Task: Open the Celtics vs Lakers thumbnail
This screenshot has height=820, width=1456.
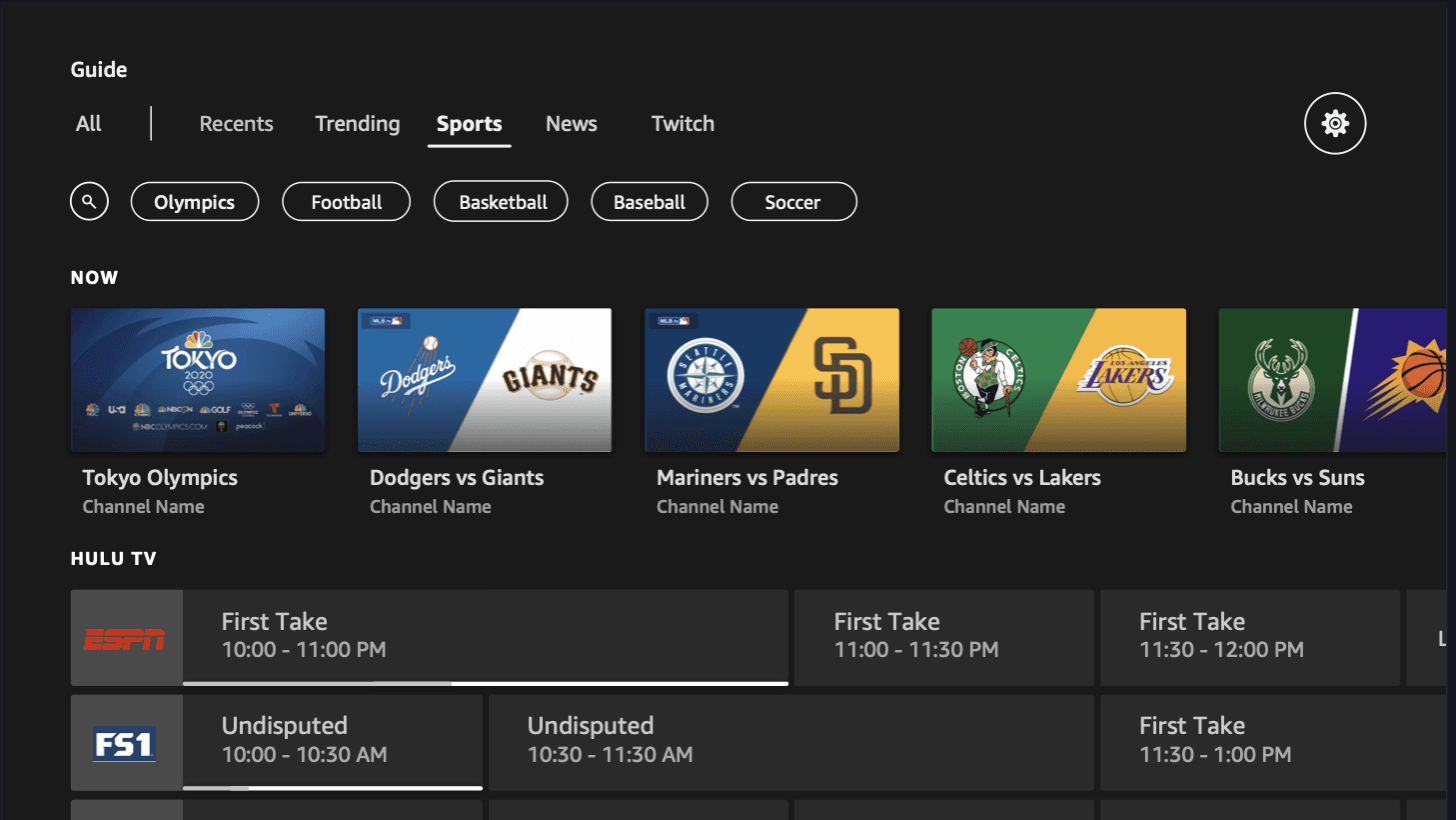Action: point(1059,380)
